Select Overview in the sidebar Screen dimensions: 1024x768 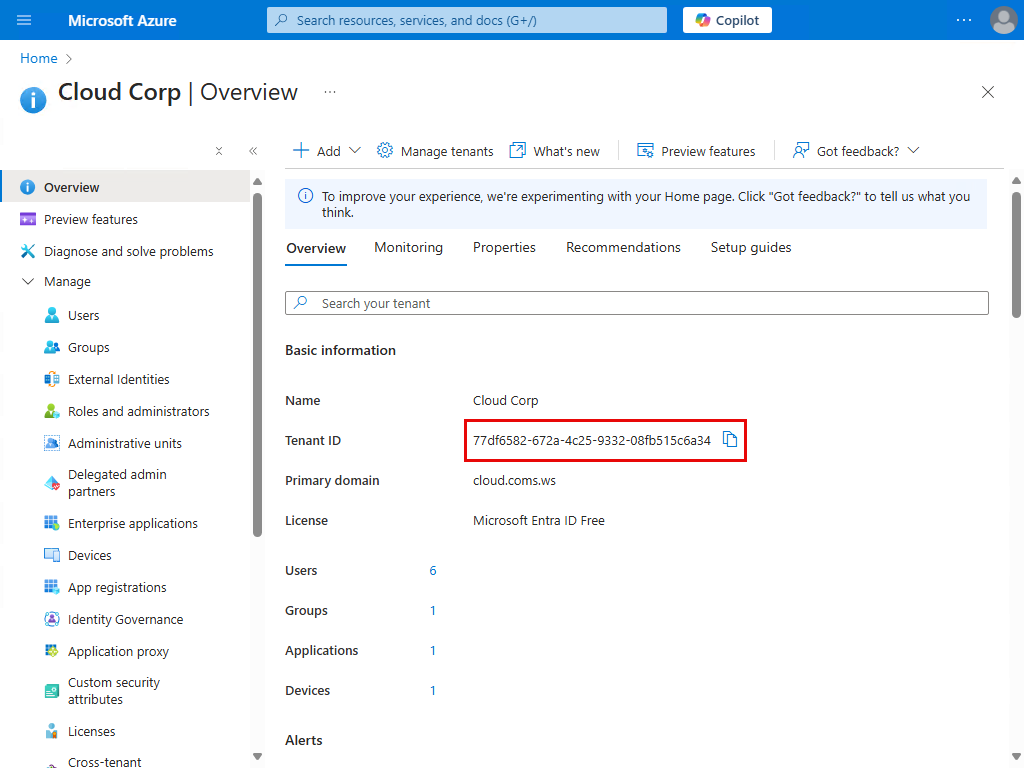tap(125, 187)
